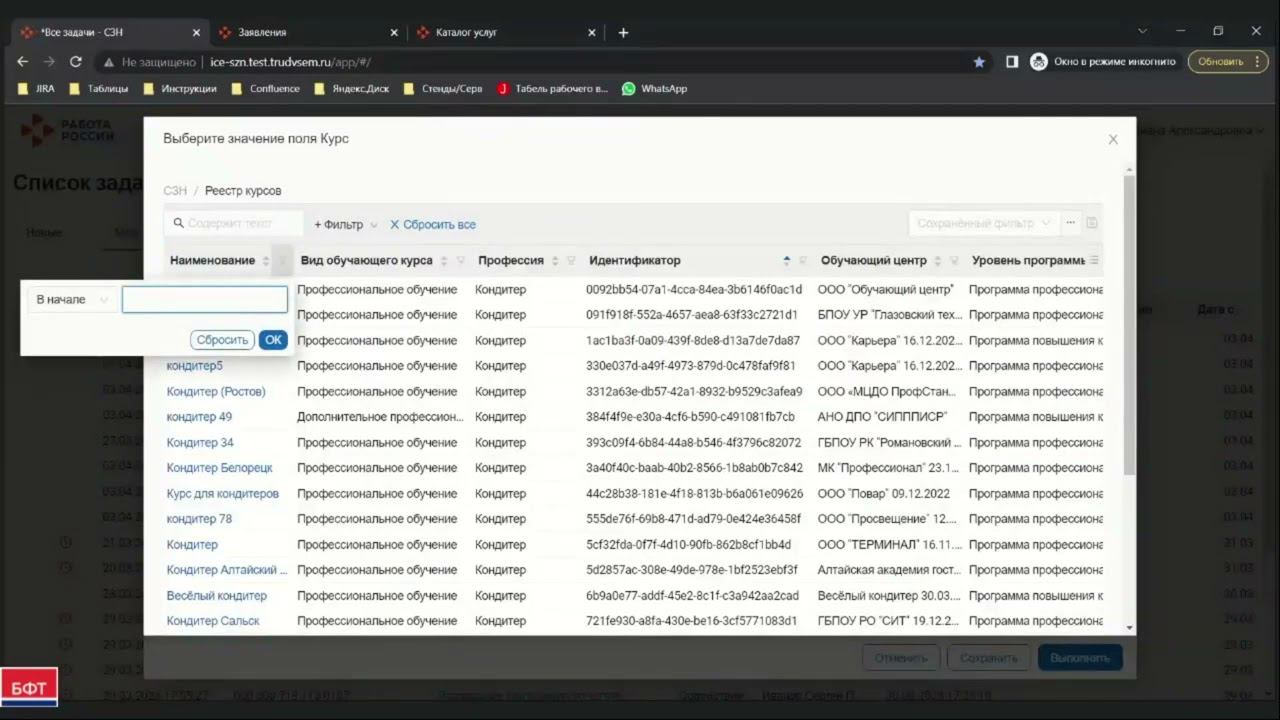Image resolution: width=1280 pixels, height=720 pixels.
Task: Sort the table by Профессия
Action: click(x=555, y=261)
